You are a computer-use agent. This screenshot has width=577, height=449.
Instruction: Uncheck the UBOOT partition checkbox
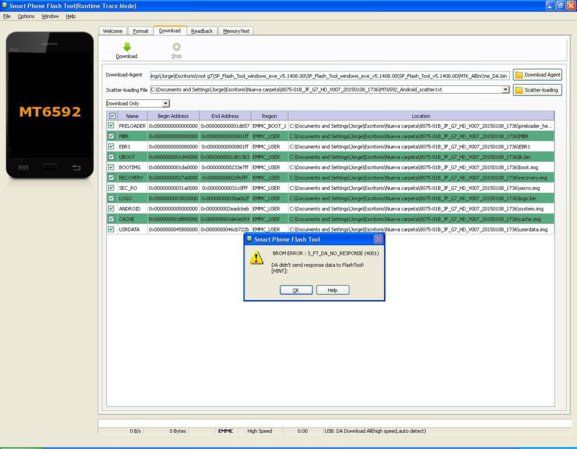coord(111,157)
